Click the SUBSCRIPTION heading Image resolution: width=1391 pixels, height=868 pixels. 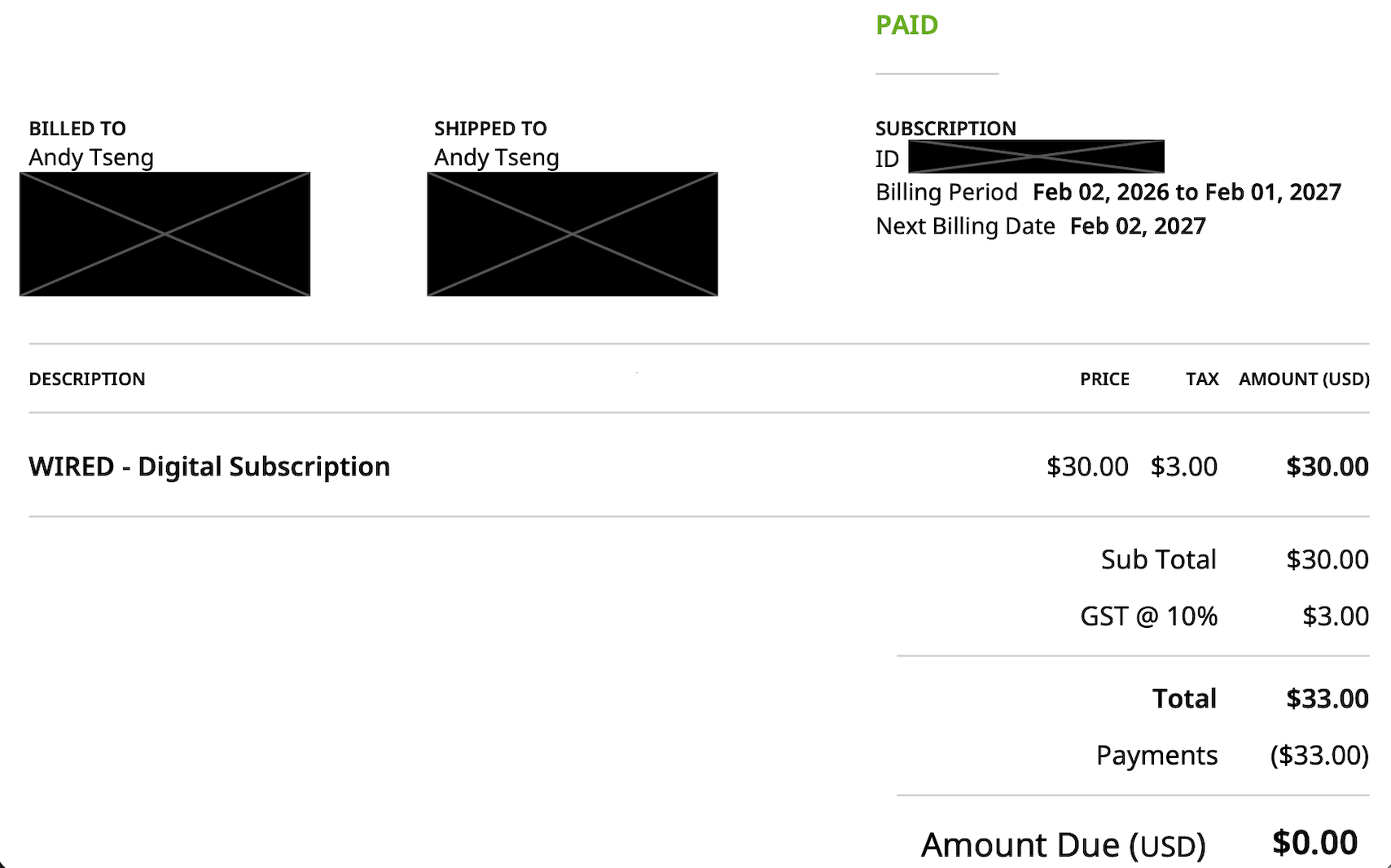click(x=946, y=129)
